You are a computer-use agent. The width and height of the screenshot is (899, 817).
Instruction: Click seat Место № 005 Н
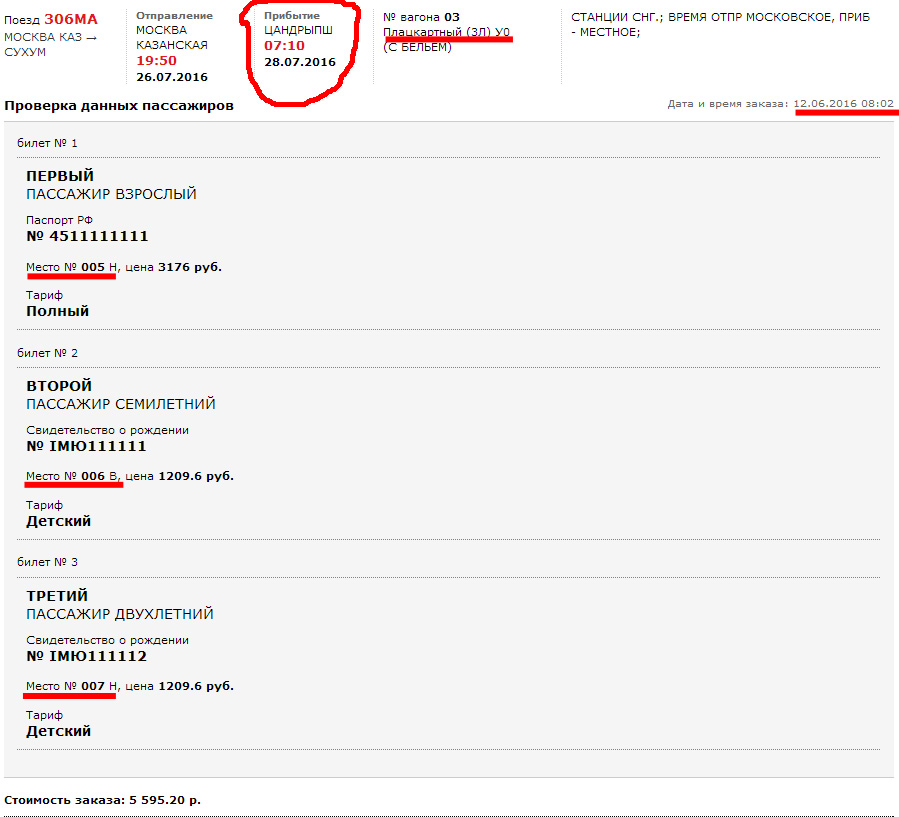pos(72,267)
